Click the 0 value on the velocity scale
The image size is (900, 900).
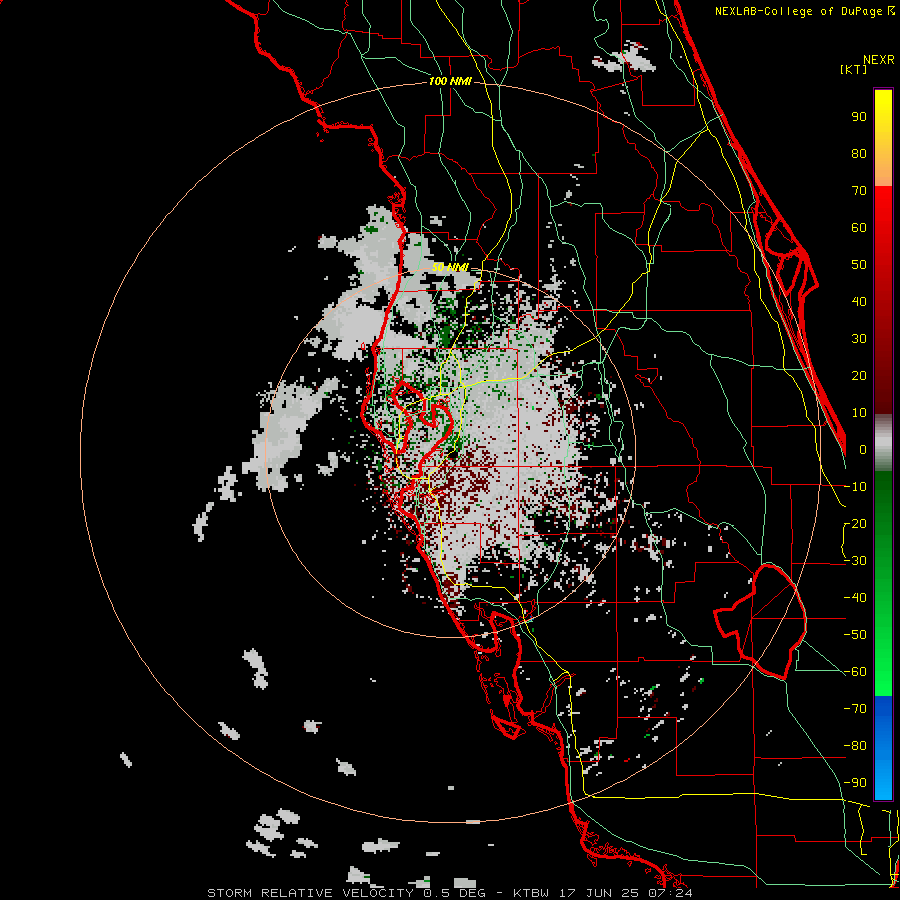[x=863, y=450]
